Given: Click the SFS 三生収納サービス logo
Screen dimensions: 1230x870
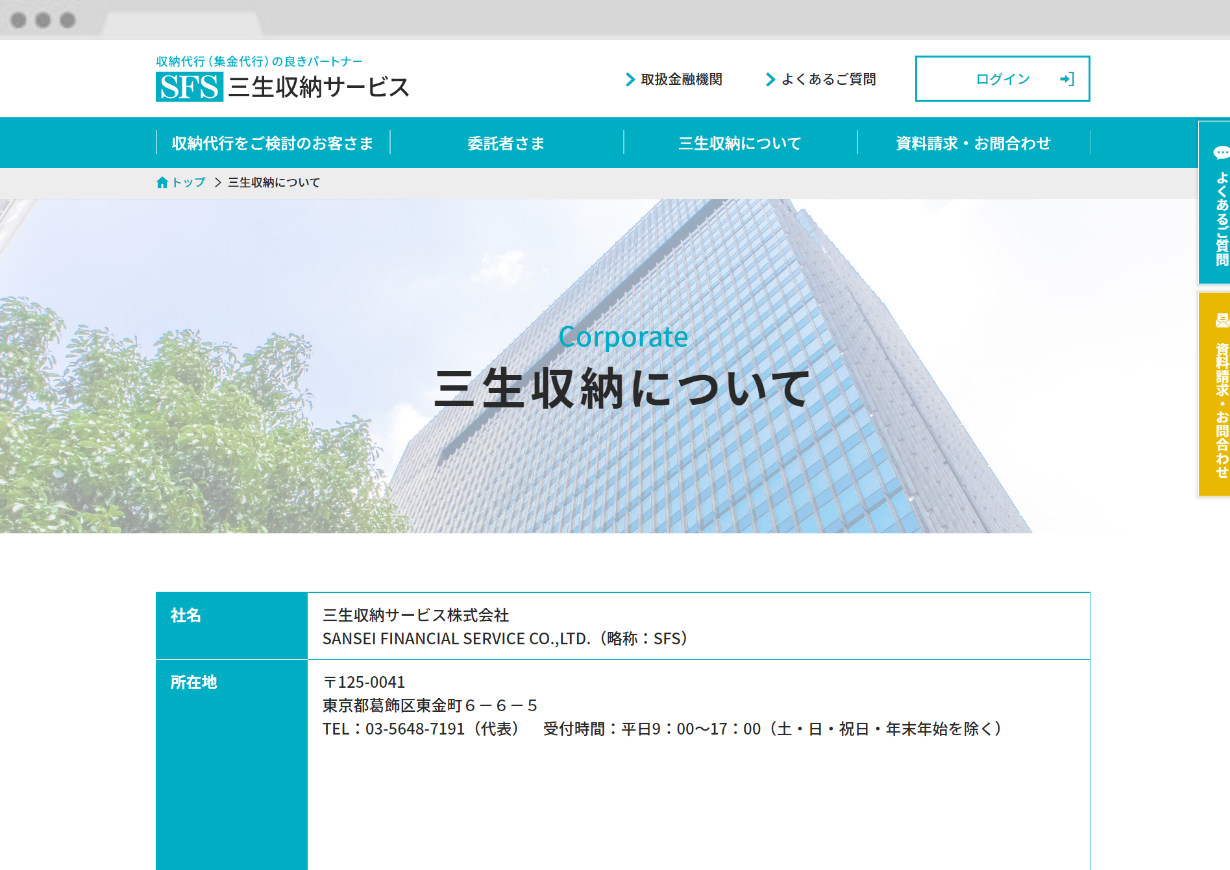Looking at the screenshot, I should [283, 87].
